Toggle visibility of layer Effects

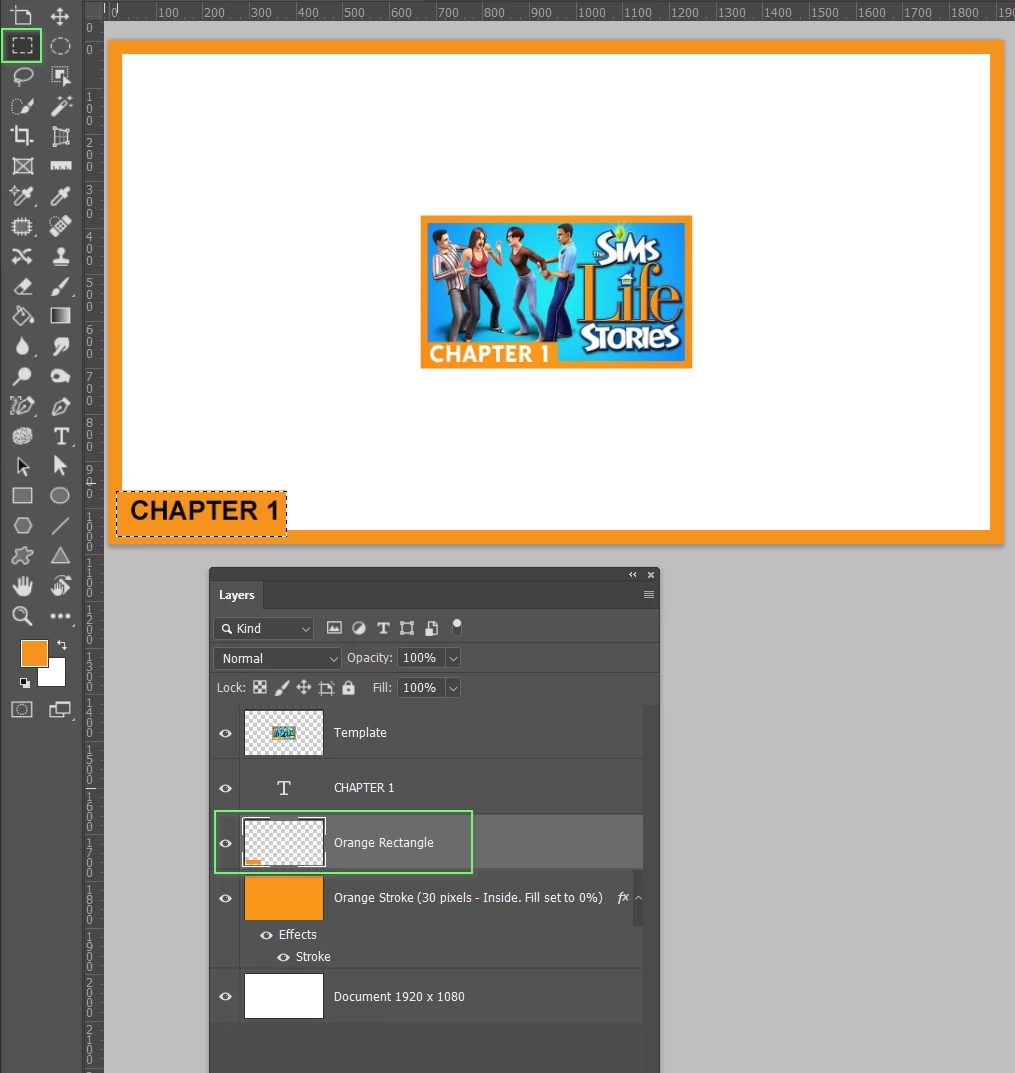(x=266, y=935)
